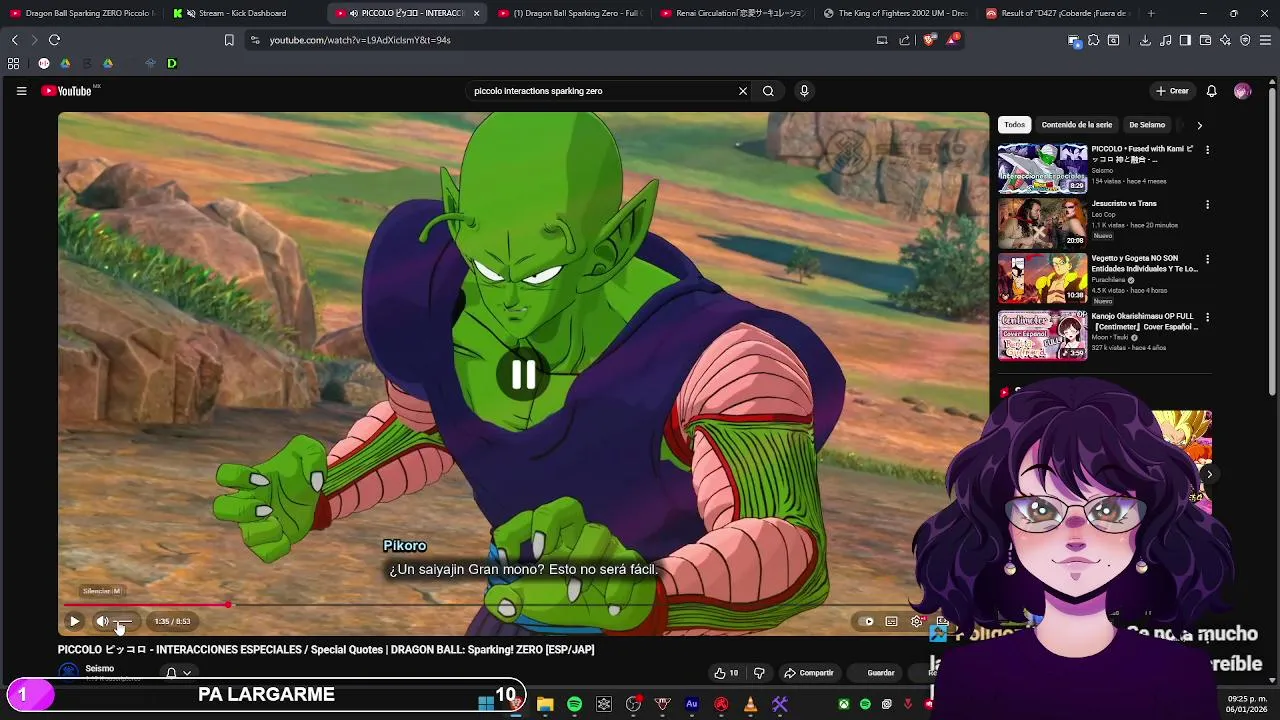
Task: Open player settings gear
Action: pyautogui.click(x=917, y=621)
